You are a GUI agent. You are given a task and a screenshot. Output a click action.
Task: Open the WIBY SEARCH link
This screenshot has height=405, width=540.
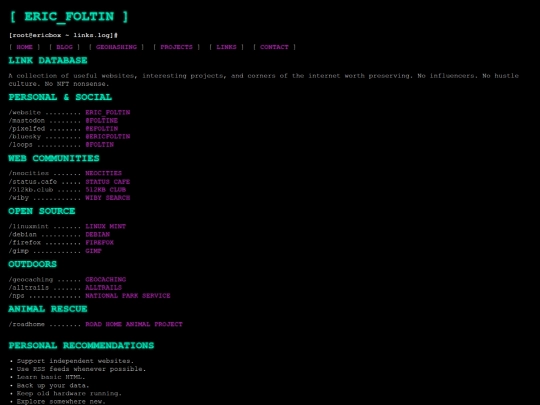coord(108,198)
